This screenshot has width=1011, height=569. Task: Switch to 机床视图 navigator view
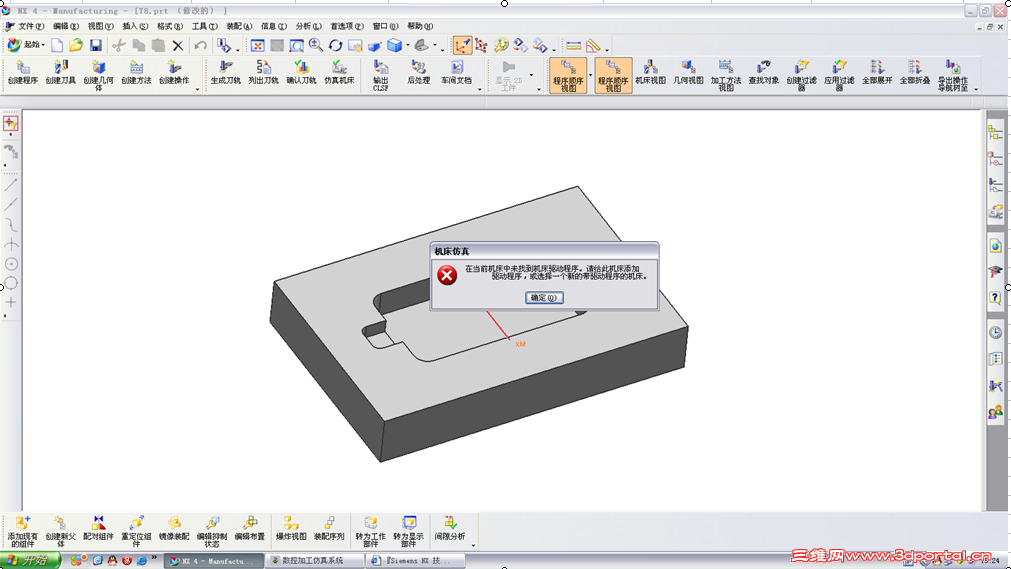point(650,72)
